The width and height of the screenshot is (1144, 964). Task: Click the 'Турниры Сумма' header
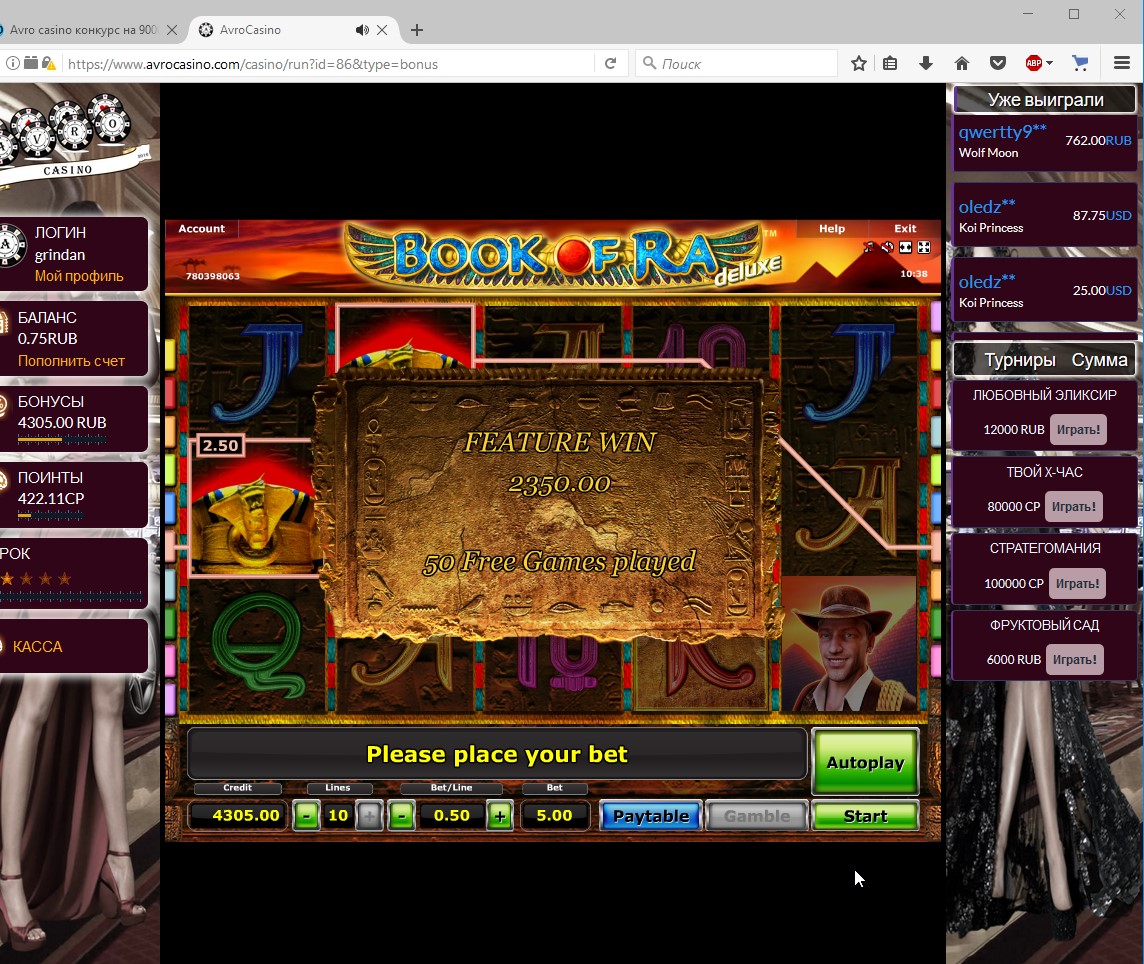tap(1045, 360)
